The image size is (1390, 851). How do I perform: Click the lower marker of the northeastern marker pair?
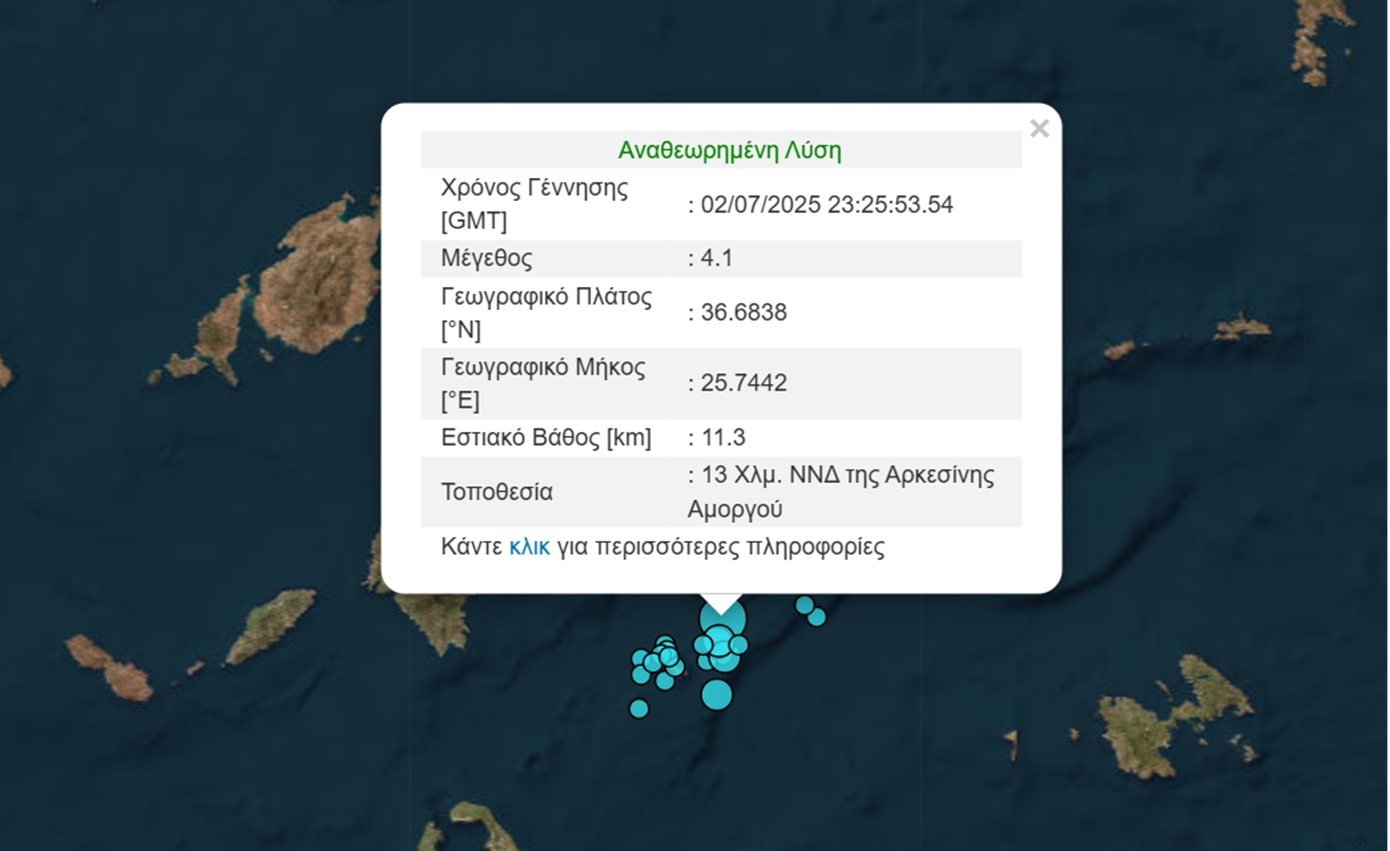pos(817,618)
